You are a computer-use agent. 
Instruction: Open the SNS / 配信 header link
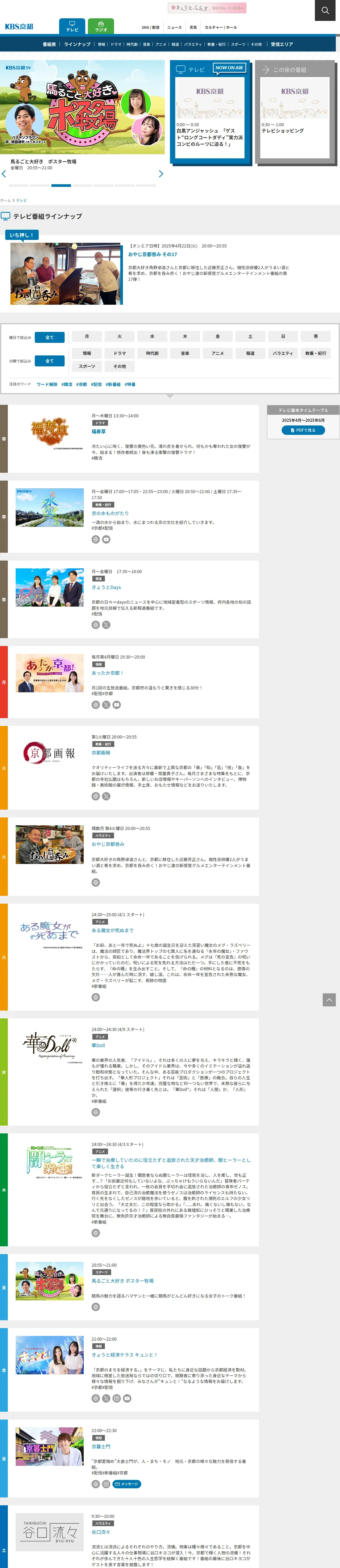[x=150, y=27]
